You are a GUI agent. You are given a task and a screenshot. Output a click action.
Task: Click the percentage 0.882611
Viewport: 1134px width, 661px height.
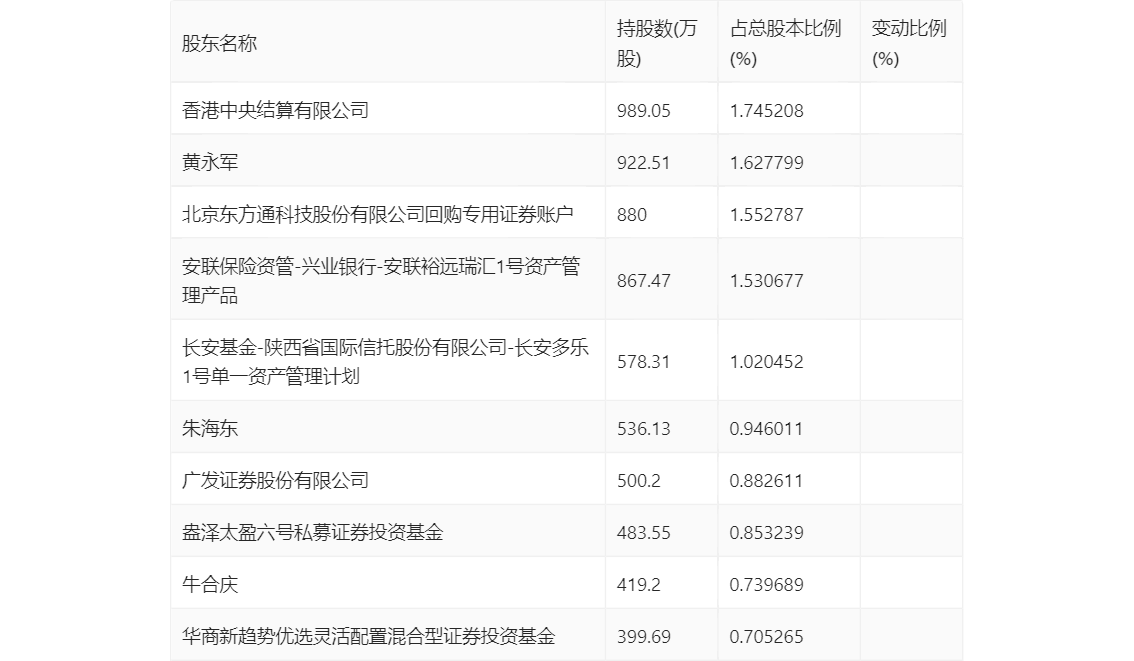(767, 481)
